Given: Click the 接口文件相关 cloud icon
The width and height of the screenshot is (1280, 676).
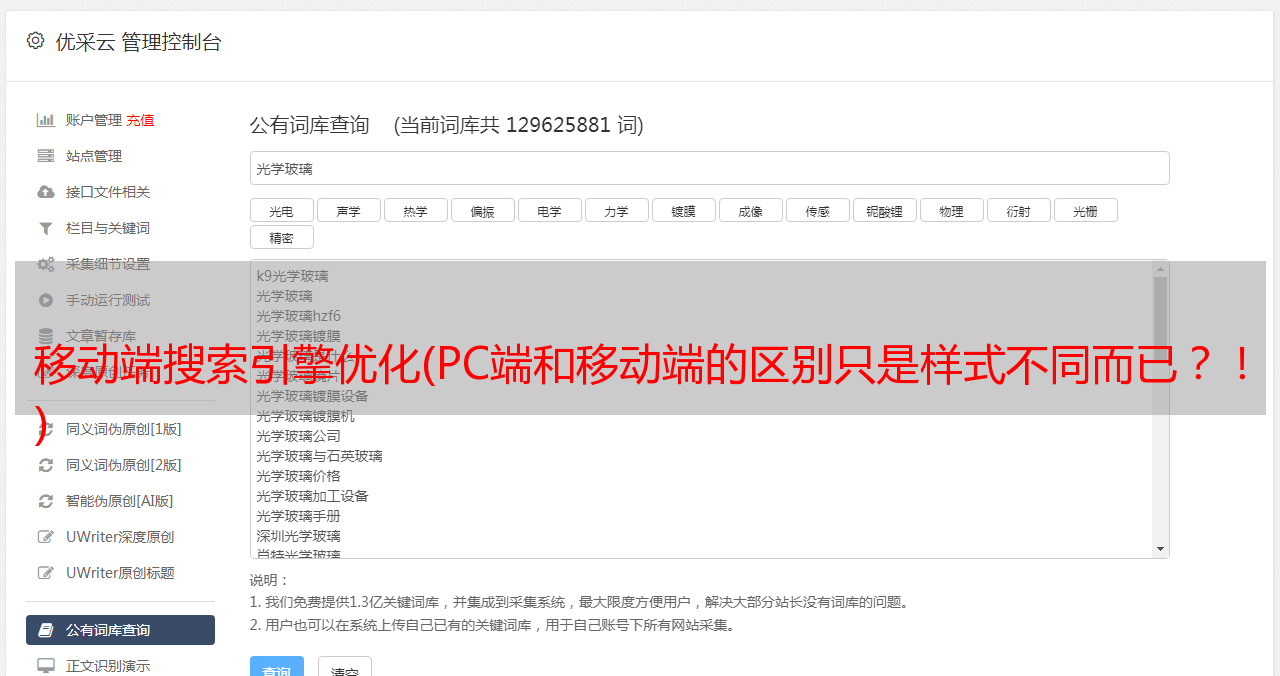Looking at the screenshot, I should [x=46, y=192].
